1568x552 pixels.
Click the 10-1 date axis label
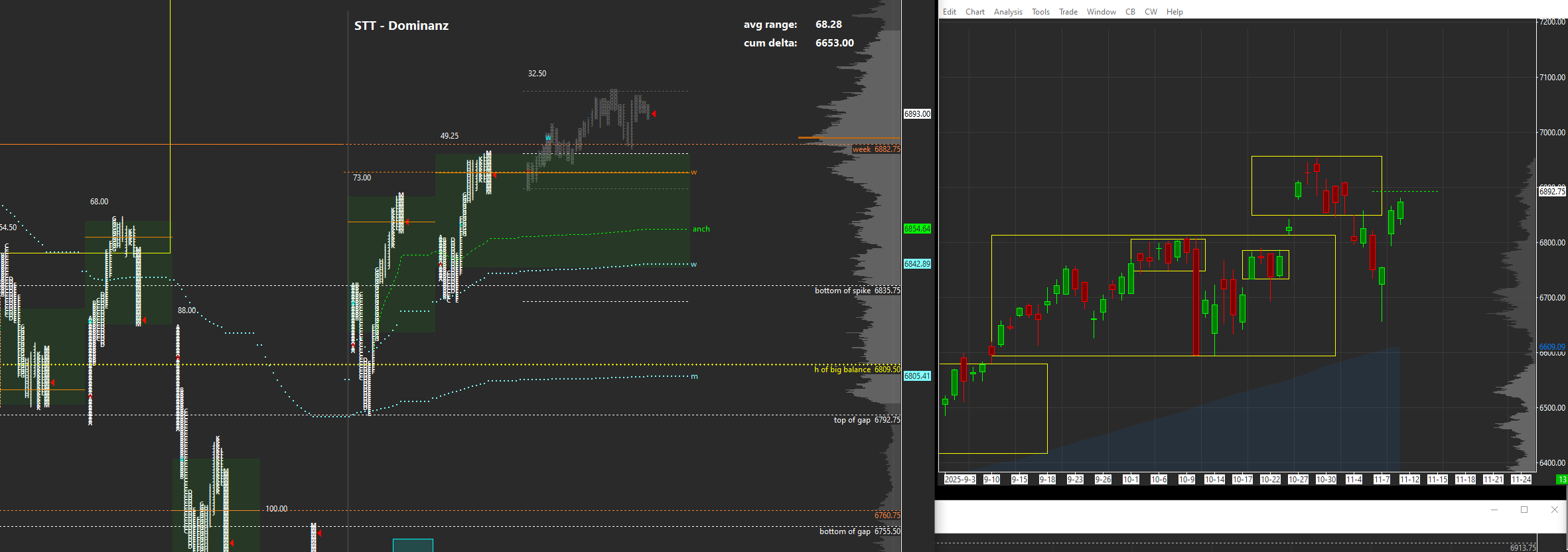pyautogui.click(x=1131, y=480)
